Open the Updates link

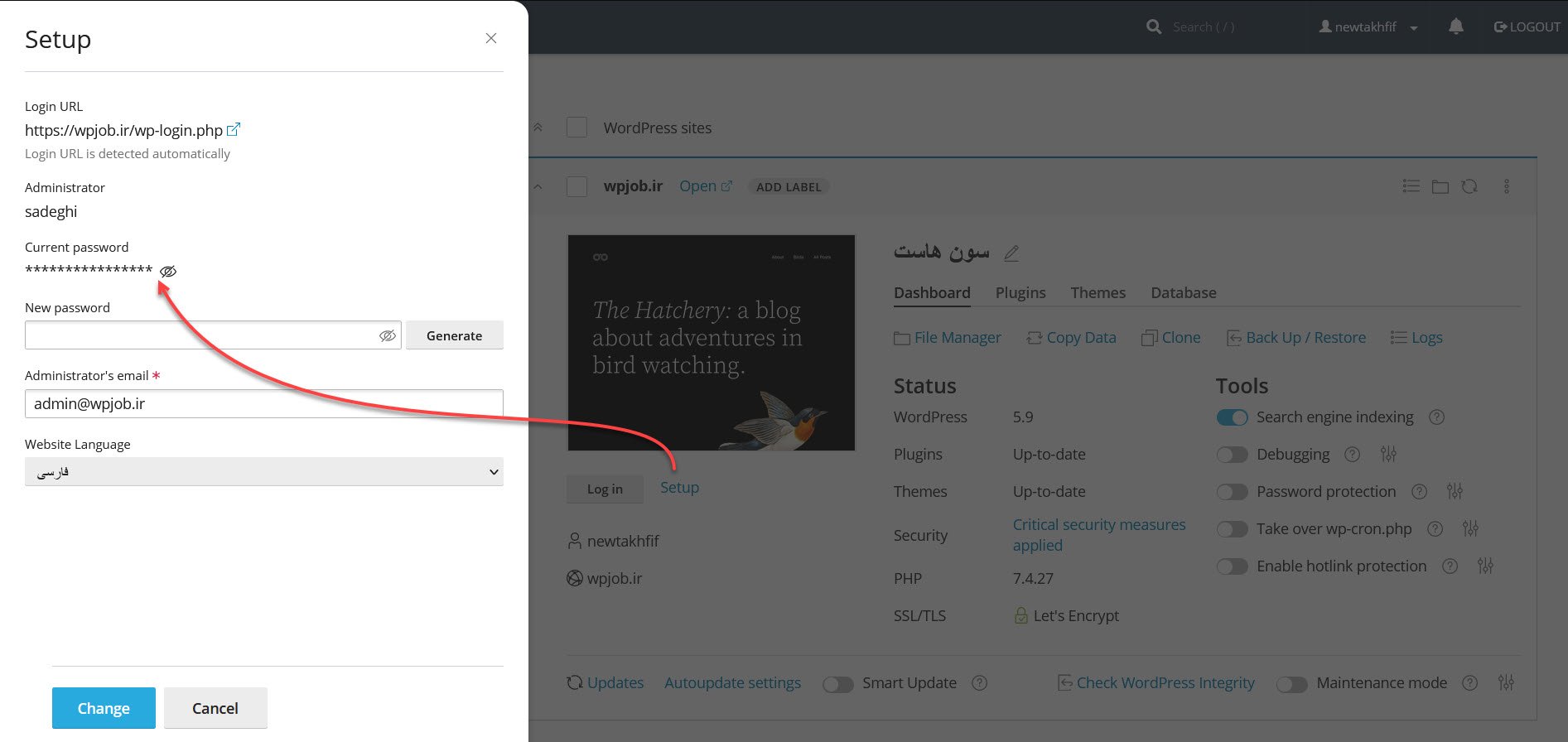[x=605, y=683]
